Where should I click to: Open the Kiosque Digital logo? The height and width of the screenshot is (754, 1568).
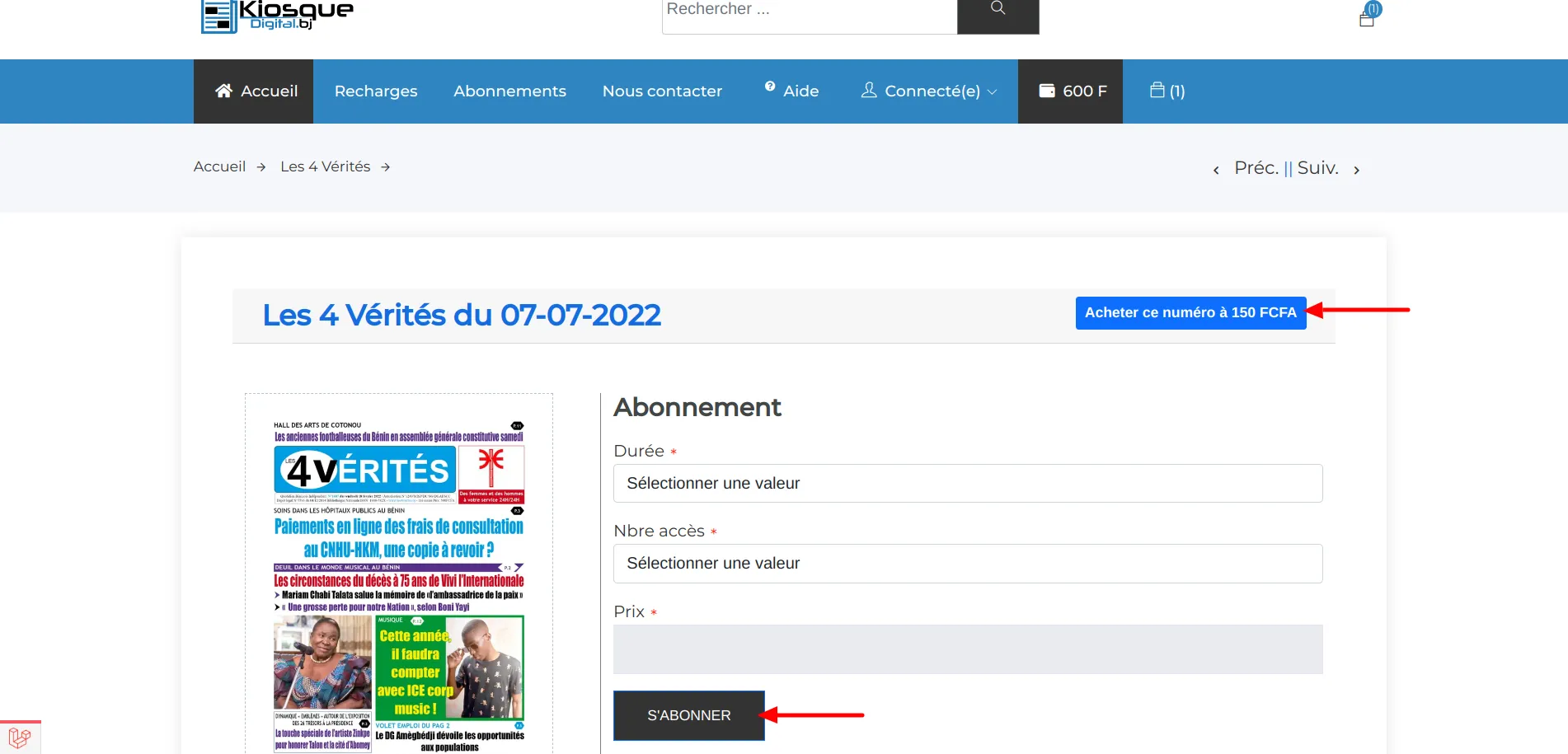click(x=276, y=15)
